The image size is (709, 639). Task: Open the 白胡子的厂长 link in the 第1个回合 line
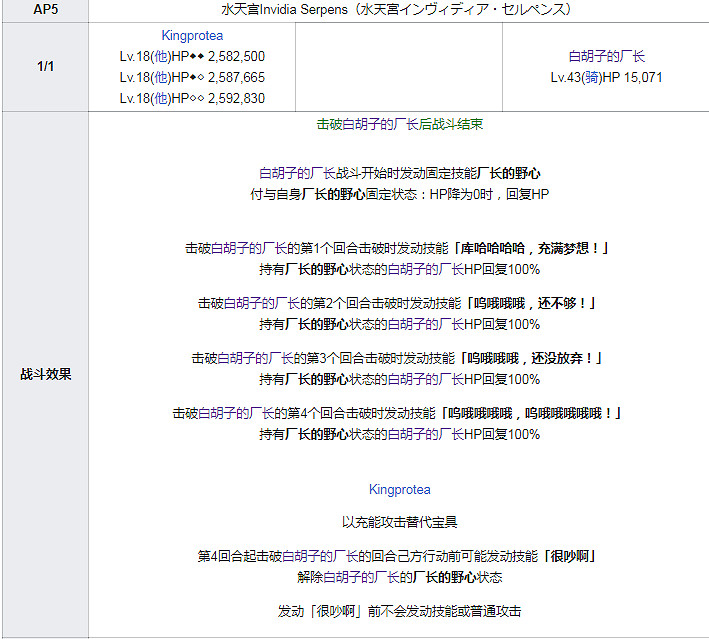coord(249,248)
